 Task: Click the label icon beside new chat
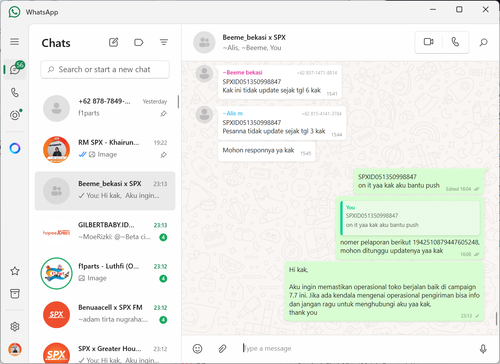pyautogui.click(x=138, y=42)
